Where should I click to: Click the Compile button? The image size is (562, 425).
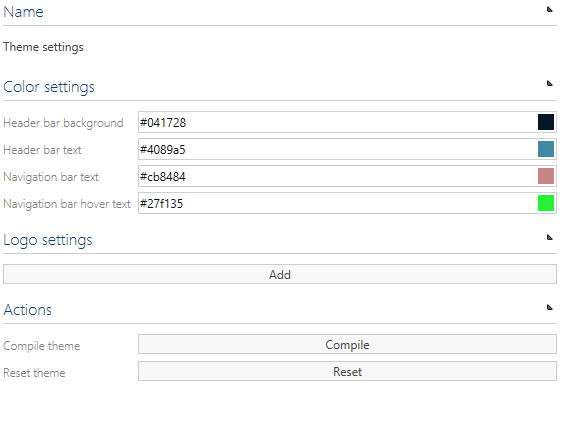347,344
